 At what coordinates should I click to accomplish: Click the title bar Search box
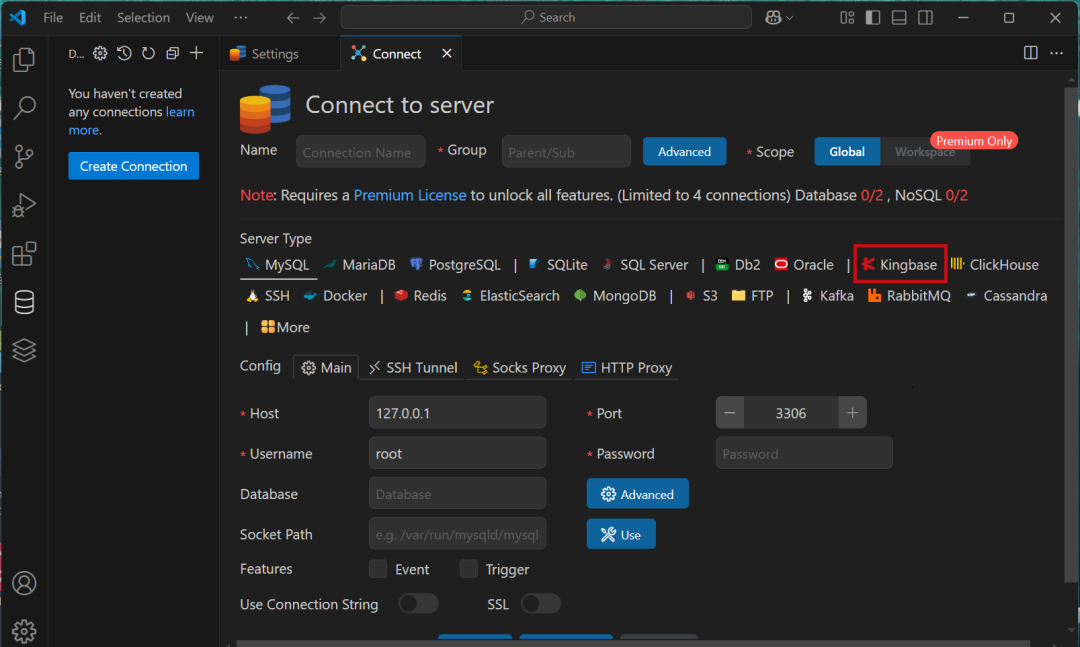(x=546, y=17)
